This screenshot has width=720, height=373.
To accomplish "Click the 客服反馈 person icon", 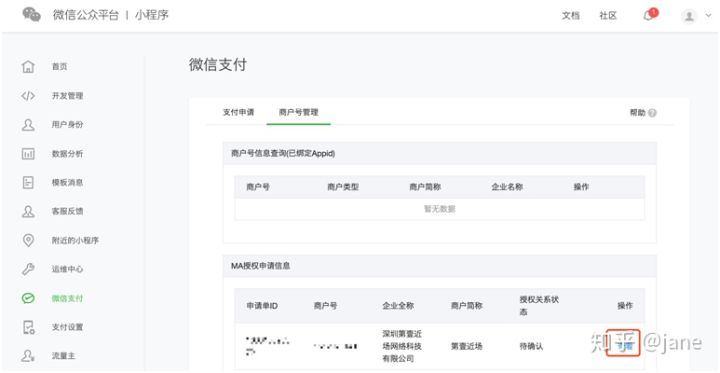I will pos(28,211).
